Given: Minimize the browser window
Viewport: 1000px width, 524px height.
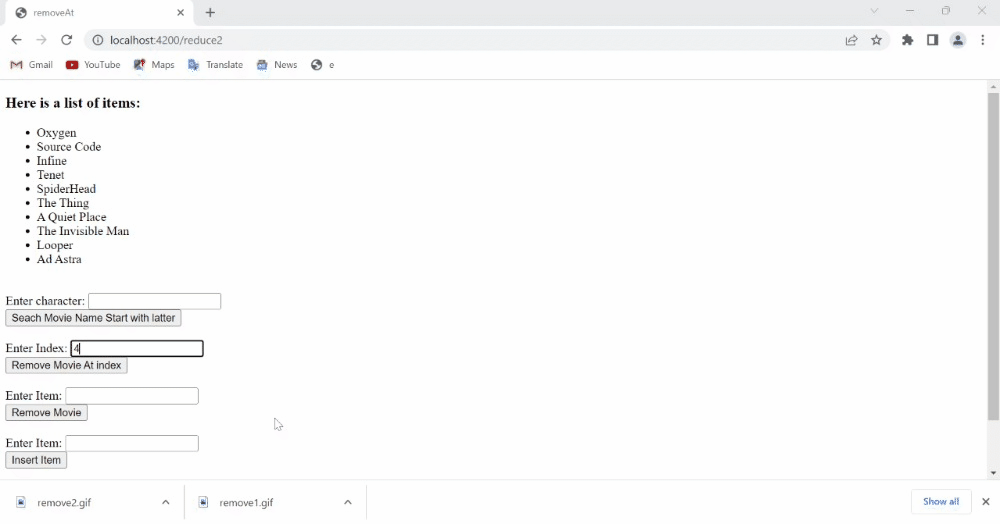Looking at the screenshot, I should (x=910, y=11).
